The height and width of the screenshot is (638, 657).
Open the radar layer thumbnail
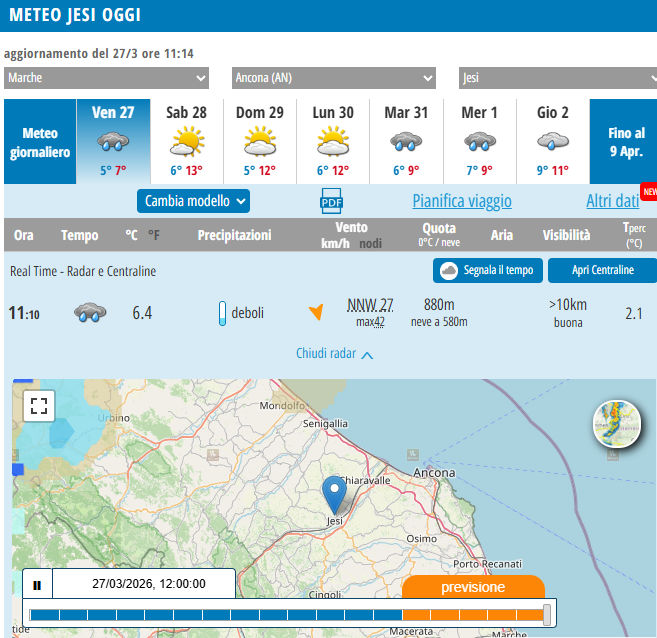coord(617,425)
